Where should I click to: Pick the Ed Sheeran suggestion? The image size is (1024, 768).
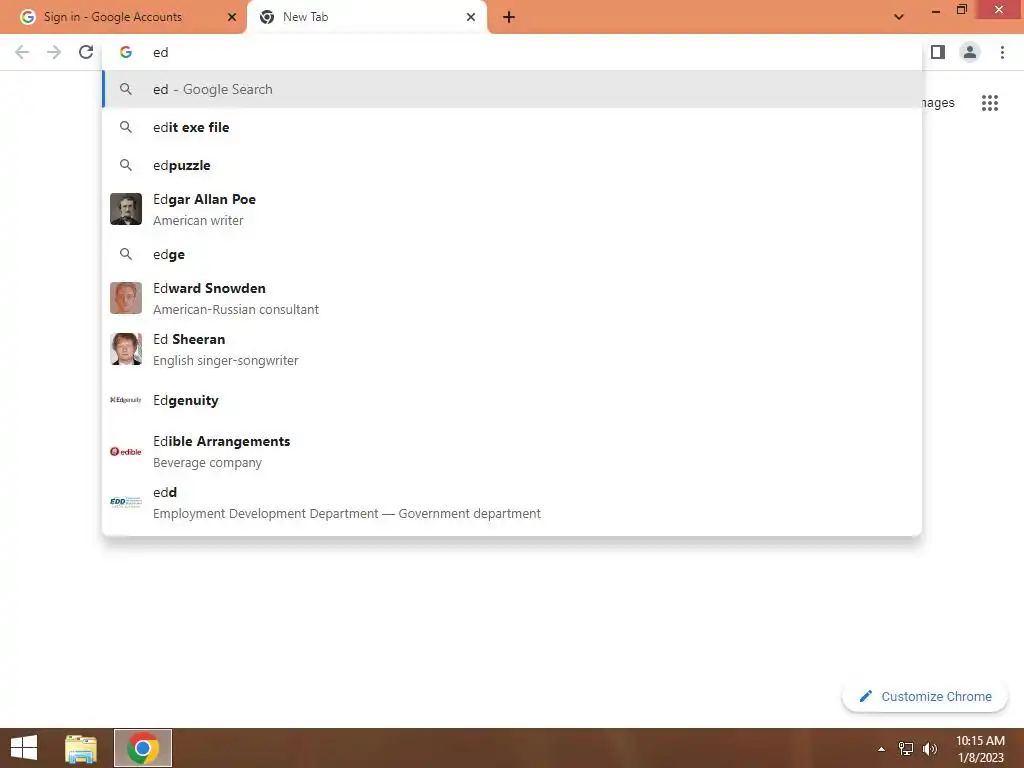click(513, 349)
